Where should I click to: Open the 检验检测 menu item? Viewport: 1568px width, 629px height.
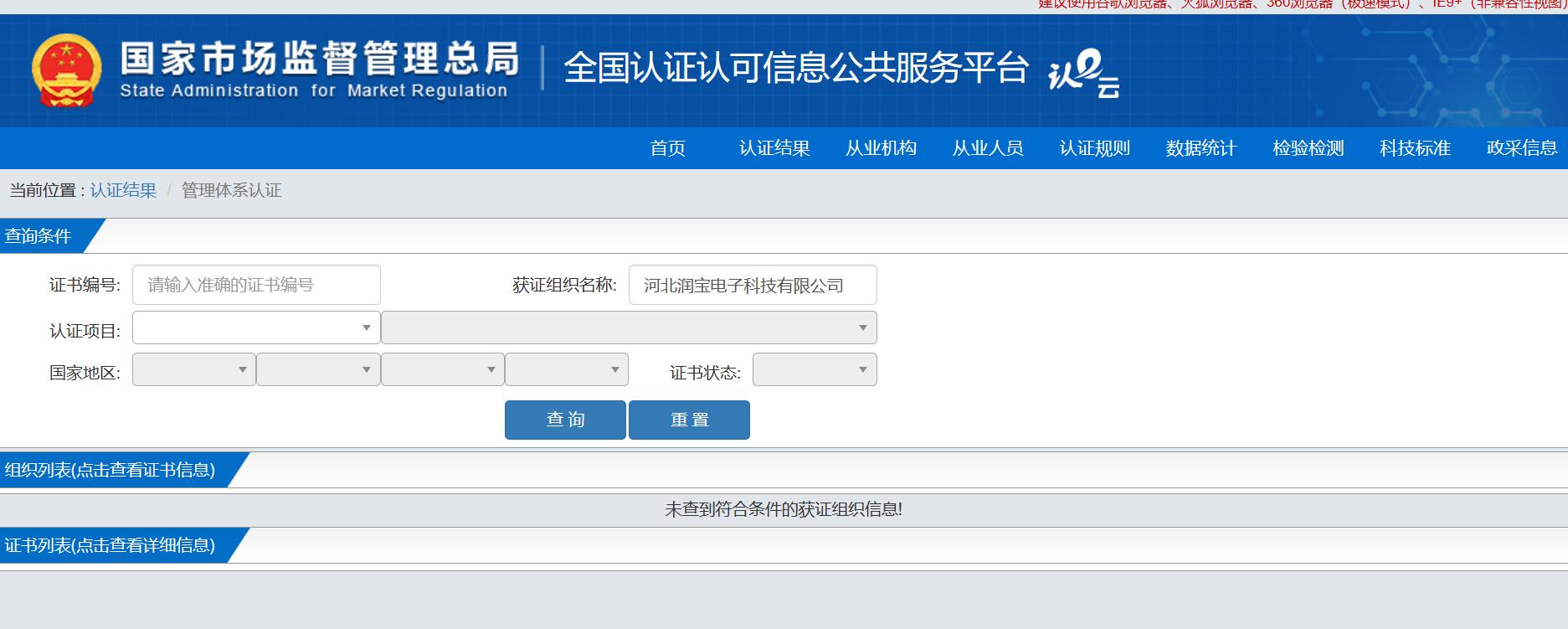[1308, 148]
